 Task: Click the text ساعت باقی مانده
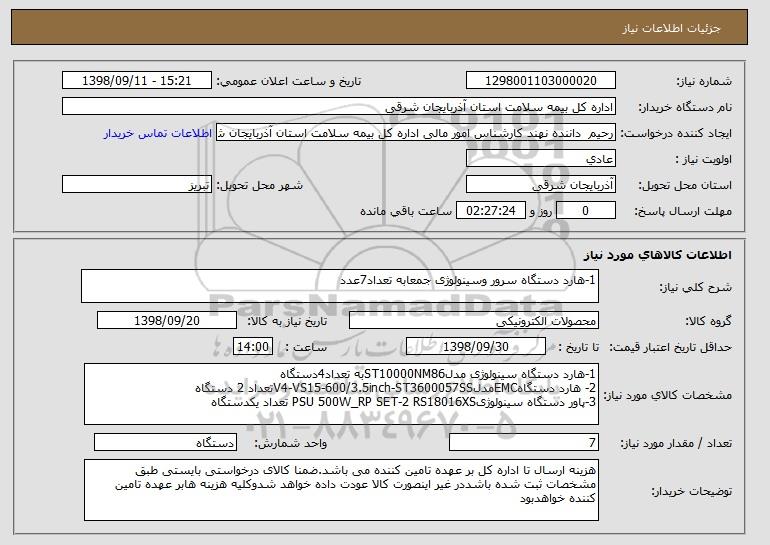[406, 211]
